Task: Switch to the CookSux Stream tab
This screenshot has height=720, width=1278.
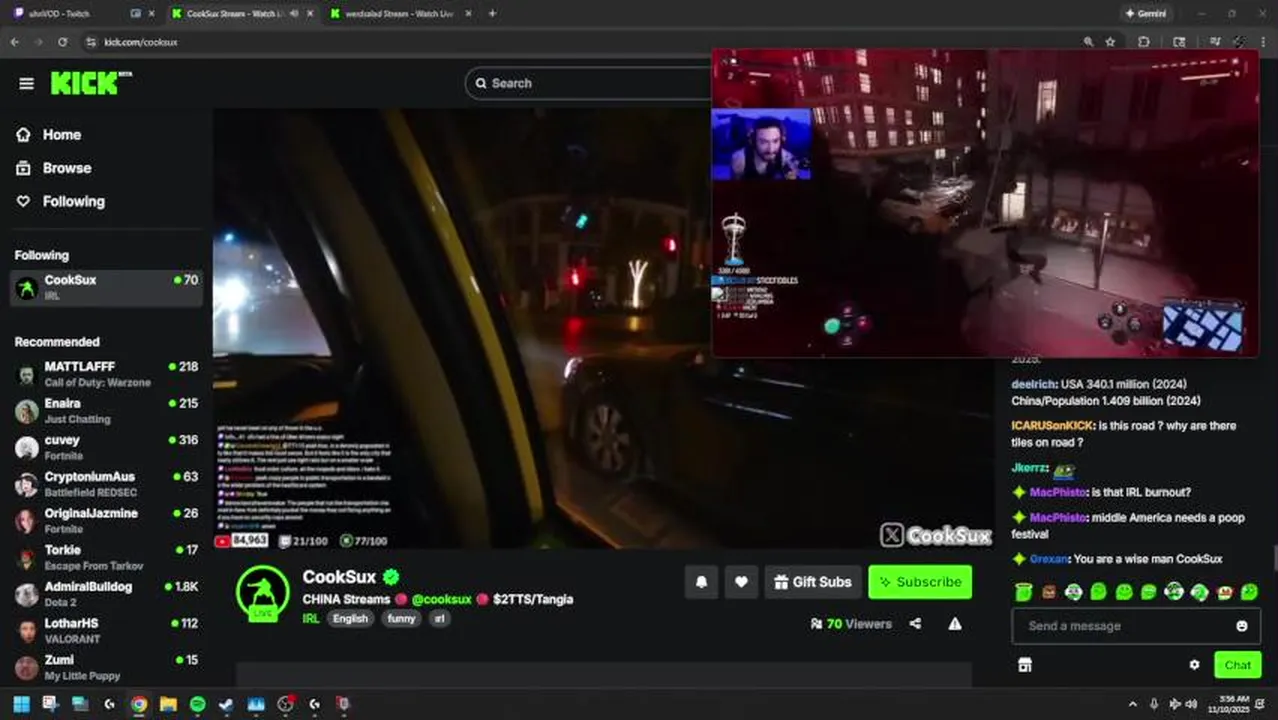Action: [240, 13]
